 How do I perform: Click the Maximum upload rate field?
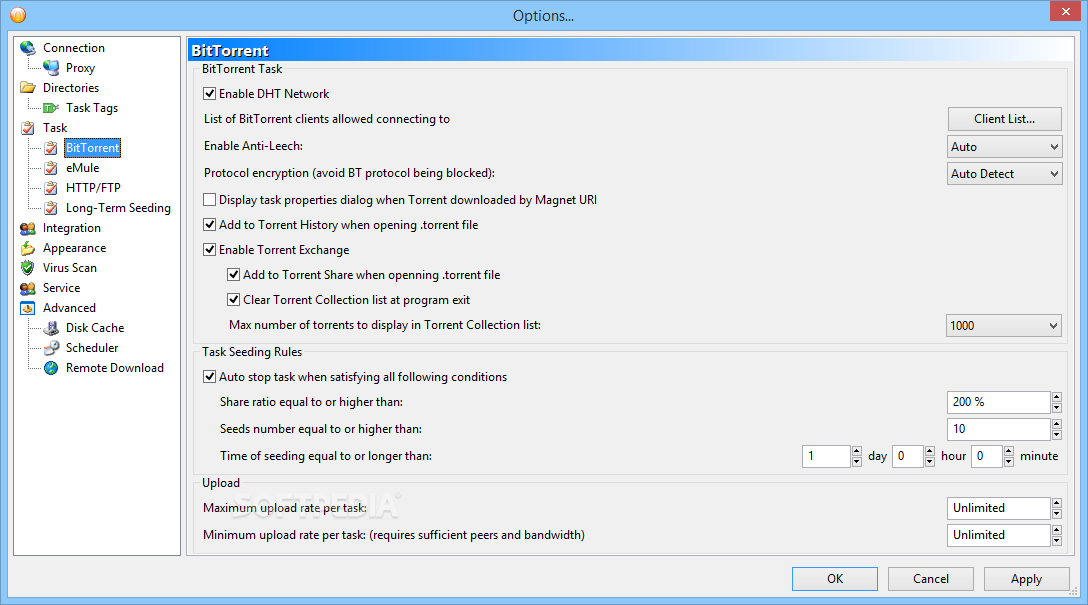coord(998,509)
